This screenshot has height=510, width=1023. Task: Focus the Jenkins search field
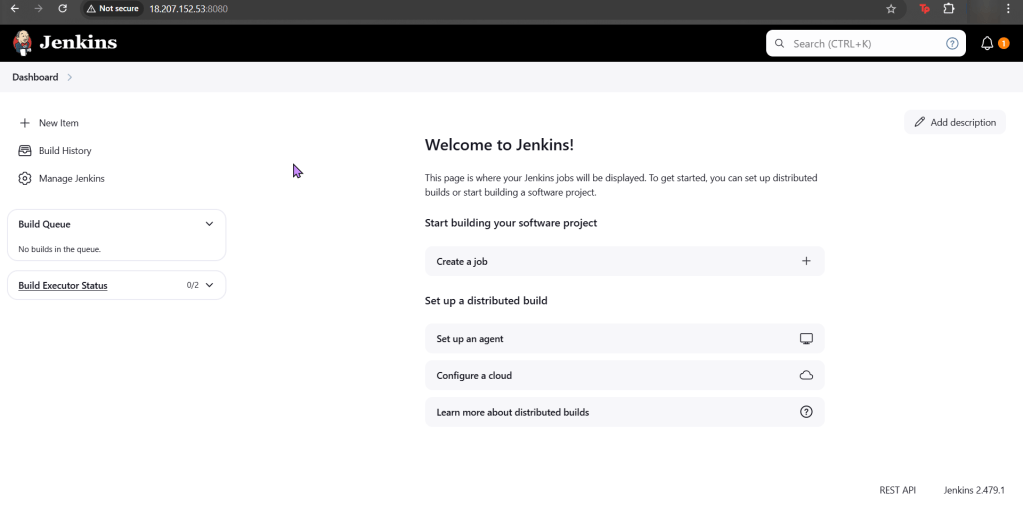click(860, 44)
